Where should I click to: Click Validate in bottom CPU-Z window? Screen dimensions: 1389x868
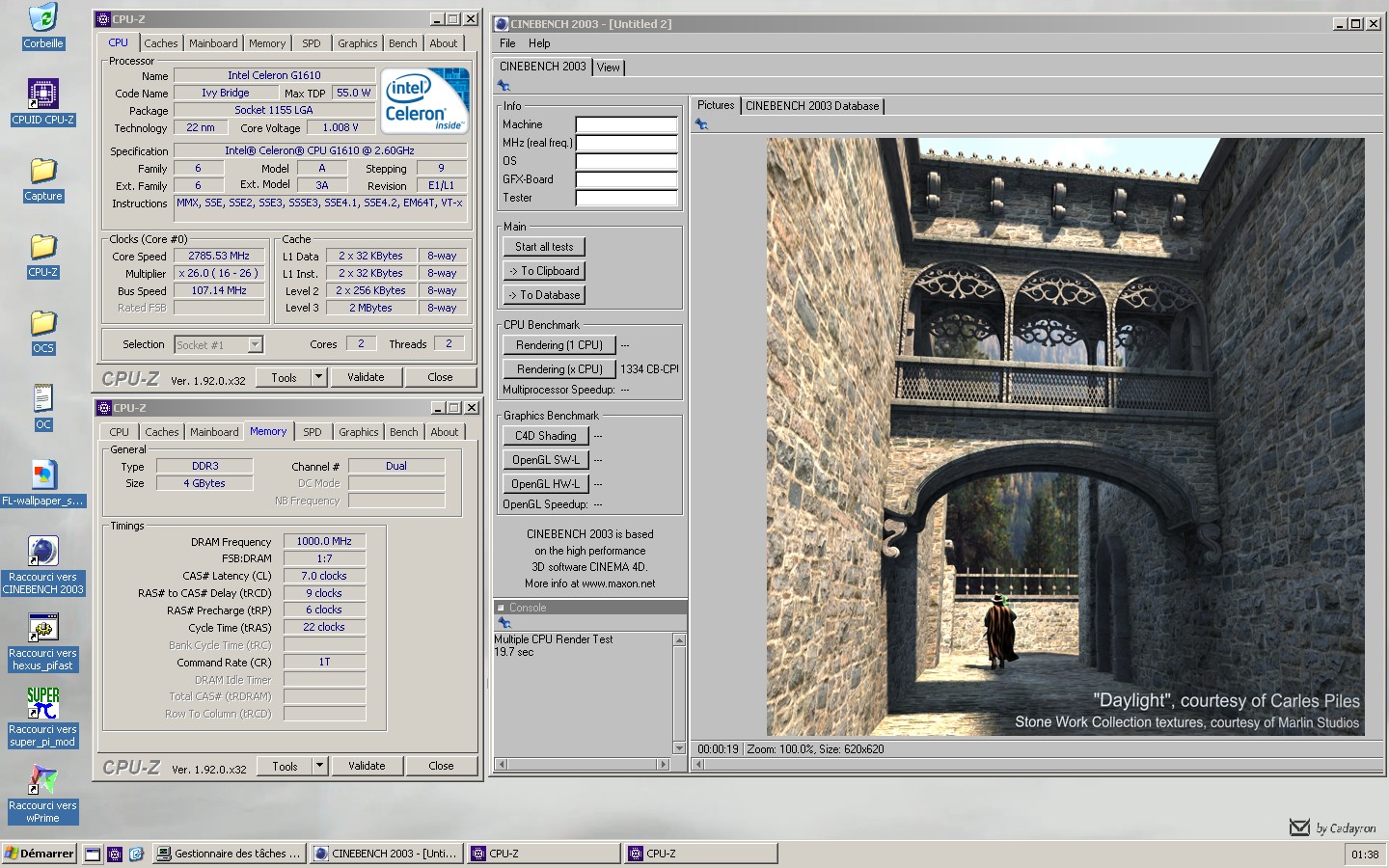(x=367, y=766)
